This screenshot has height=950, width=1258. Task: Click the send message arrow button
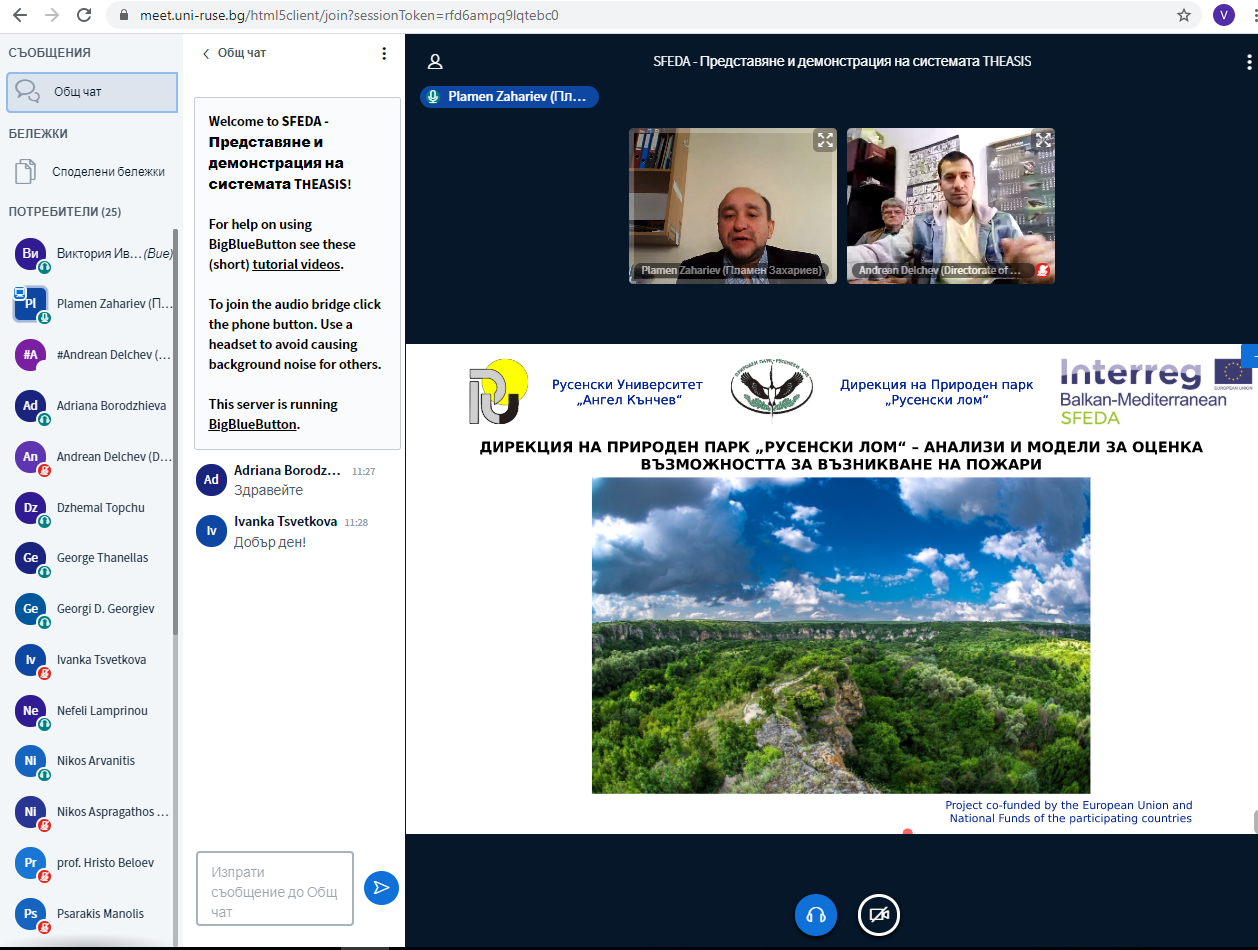[381, 887]
